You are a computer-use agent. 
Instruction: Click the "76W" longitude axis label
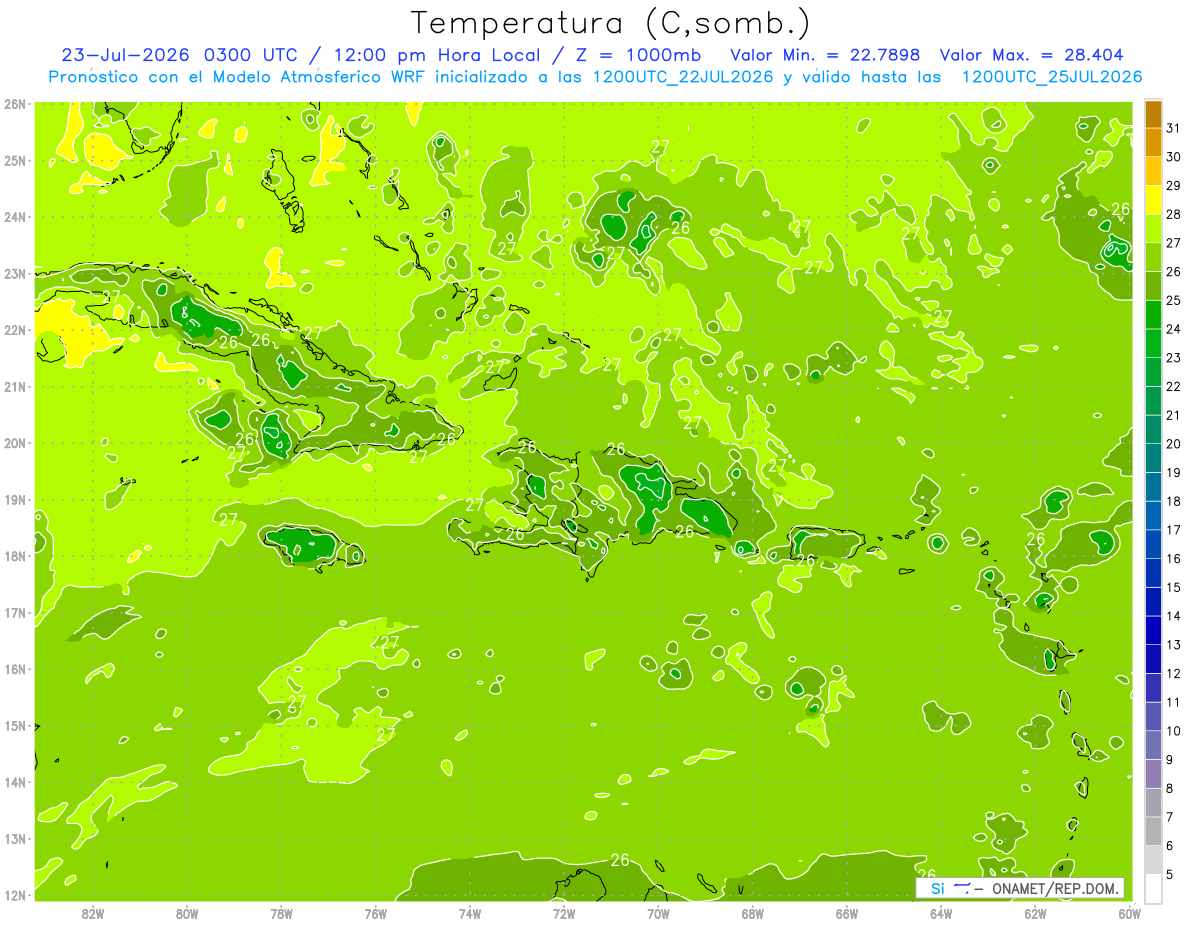pyautogui.click(x=375, y=914)
